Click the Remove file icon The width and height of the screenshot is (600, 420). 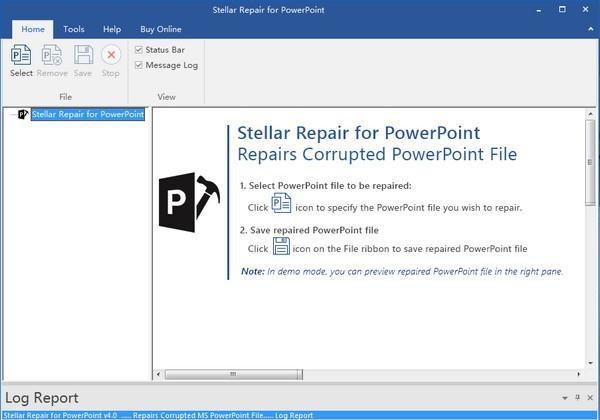[x=52, y=55]
